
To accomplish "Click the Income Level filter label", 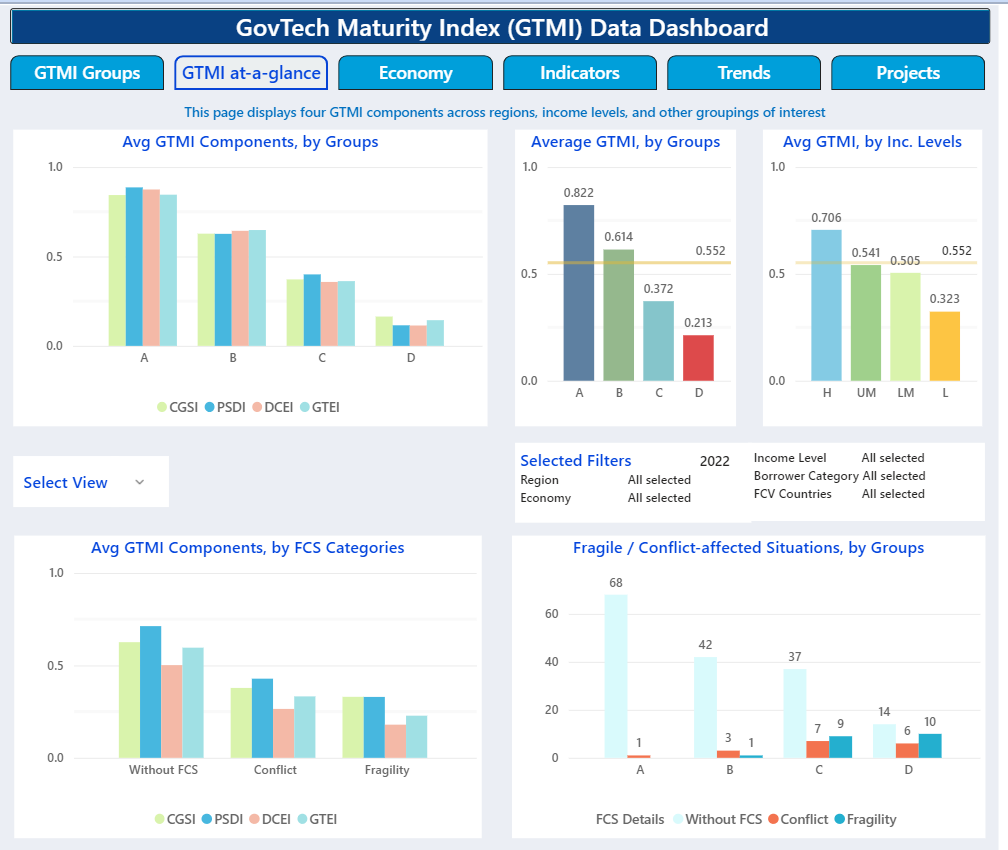I will tap(789, 458).
